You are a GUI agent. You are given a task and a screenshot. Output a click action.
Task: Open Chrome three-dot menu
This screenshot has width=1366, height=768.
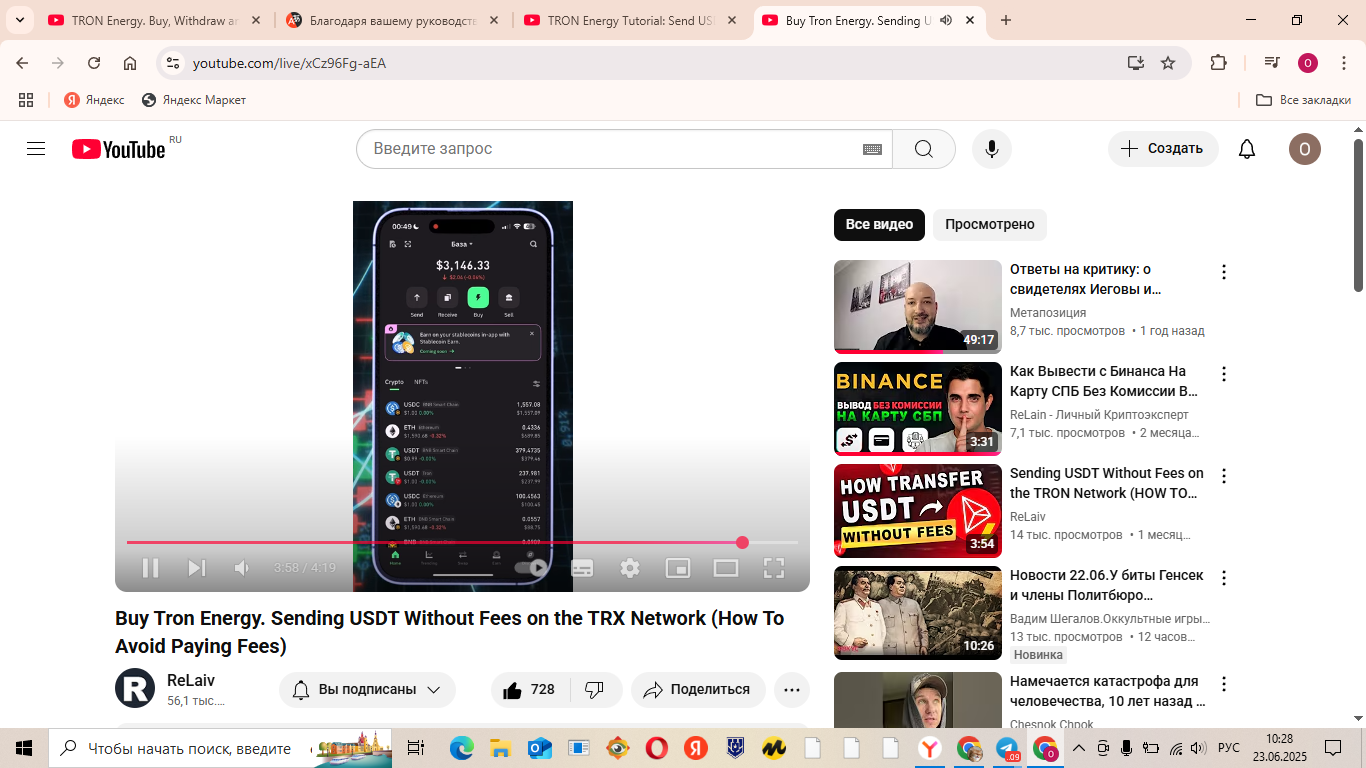[1343, 63]
